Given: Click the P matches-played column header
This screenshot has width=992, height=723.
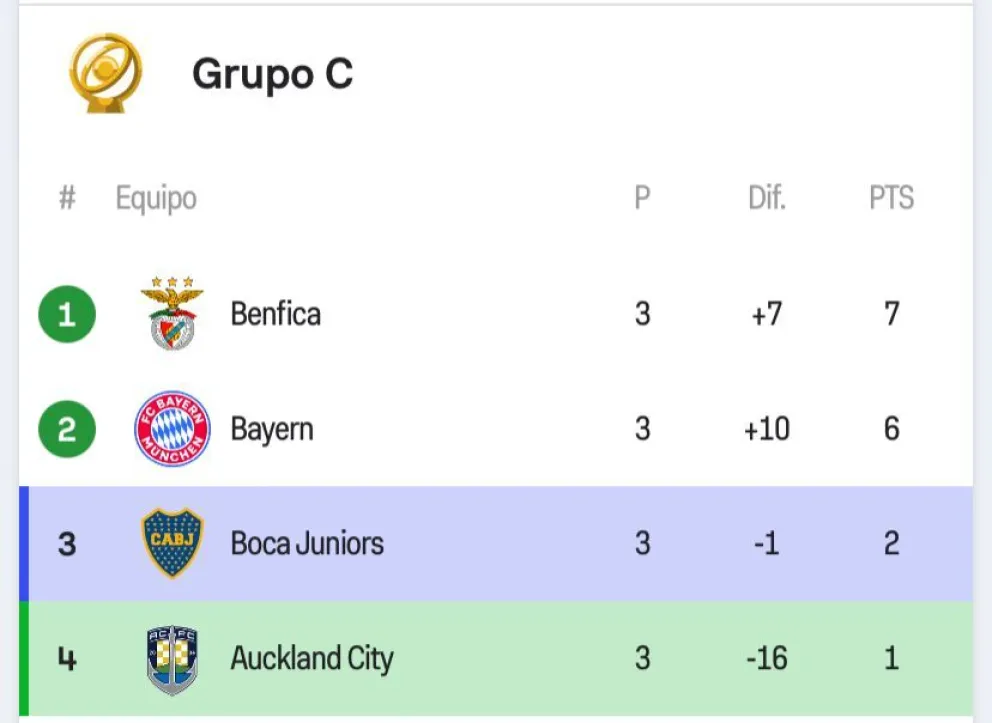Looking at the screenshot, I should point(642,198).
